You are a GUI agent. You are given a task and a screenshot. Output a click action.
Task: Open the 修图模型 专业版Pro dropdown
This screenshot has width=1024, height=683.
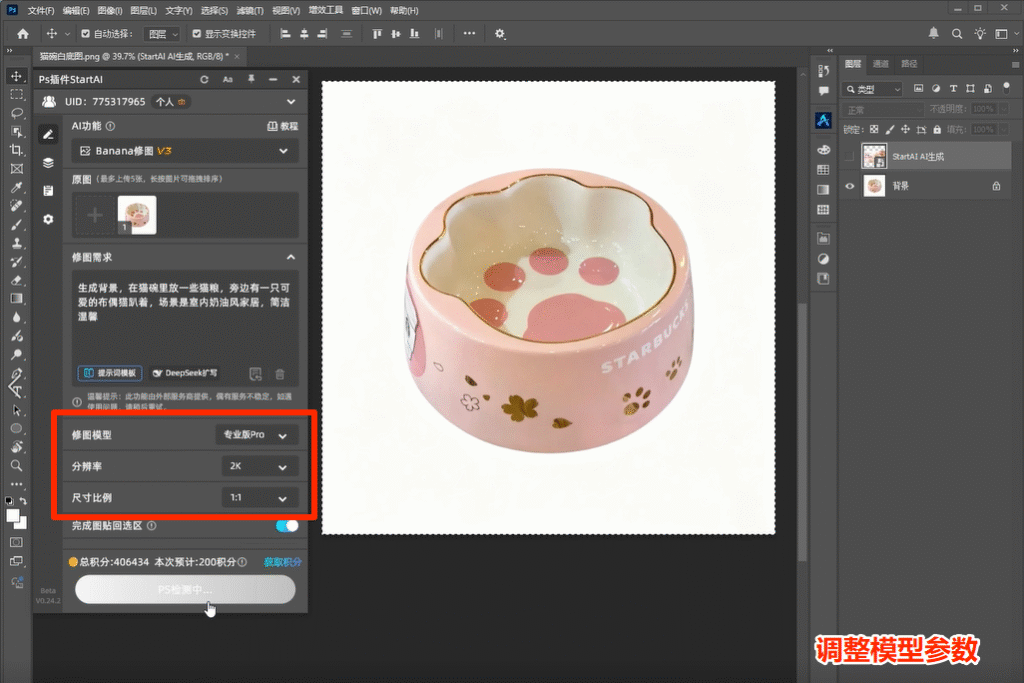[257, 435]
